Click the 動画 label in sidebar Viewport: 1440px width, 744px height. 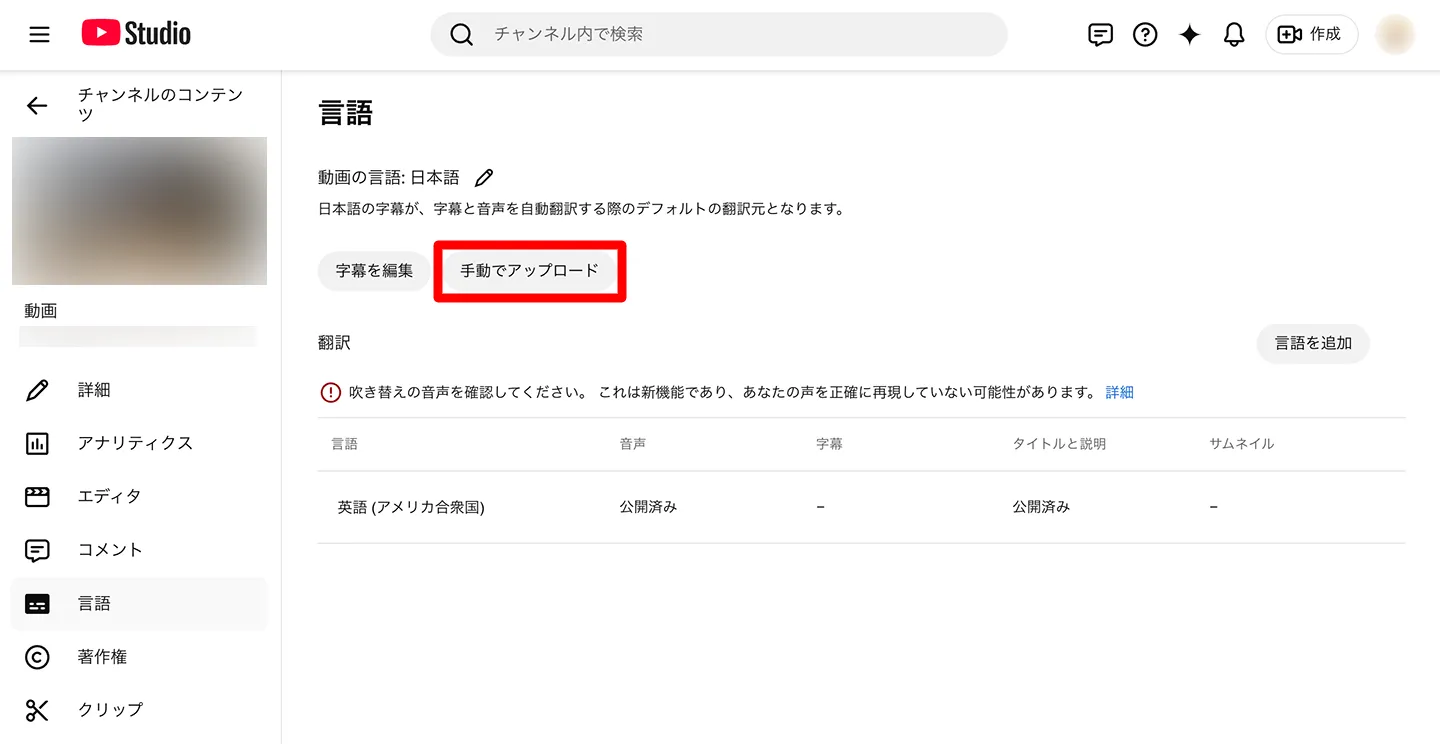[x=41, y=311]
